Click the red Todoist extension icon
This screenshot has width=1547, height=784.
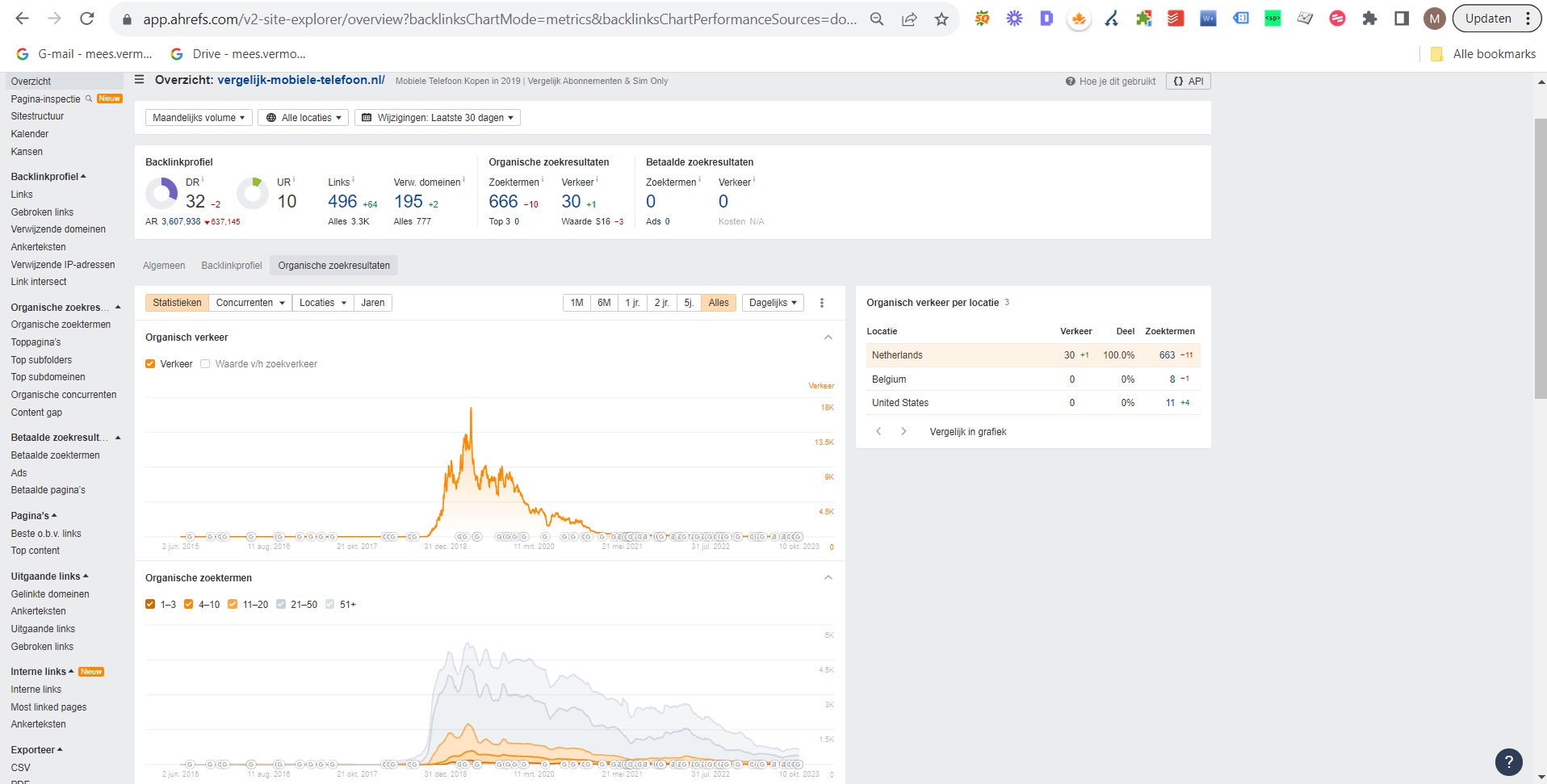[x=1176, y=18]
